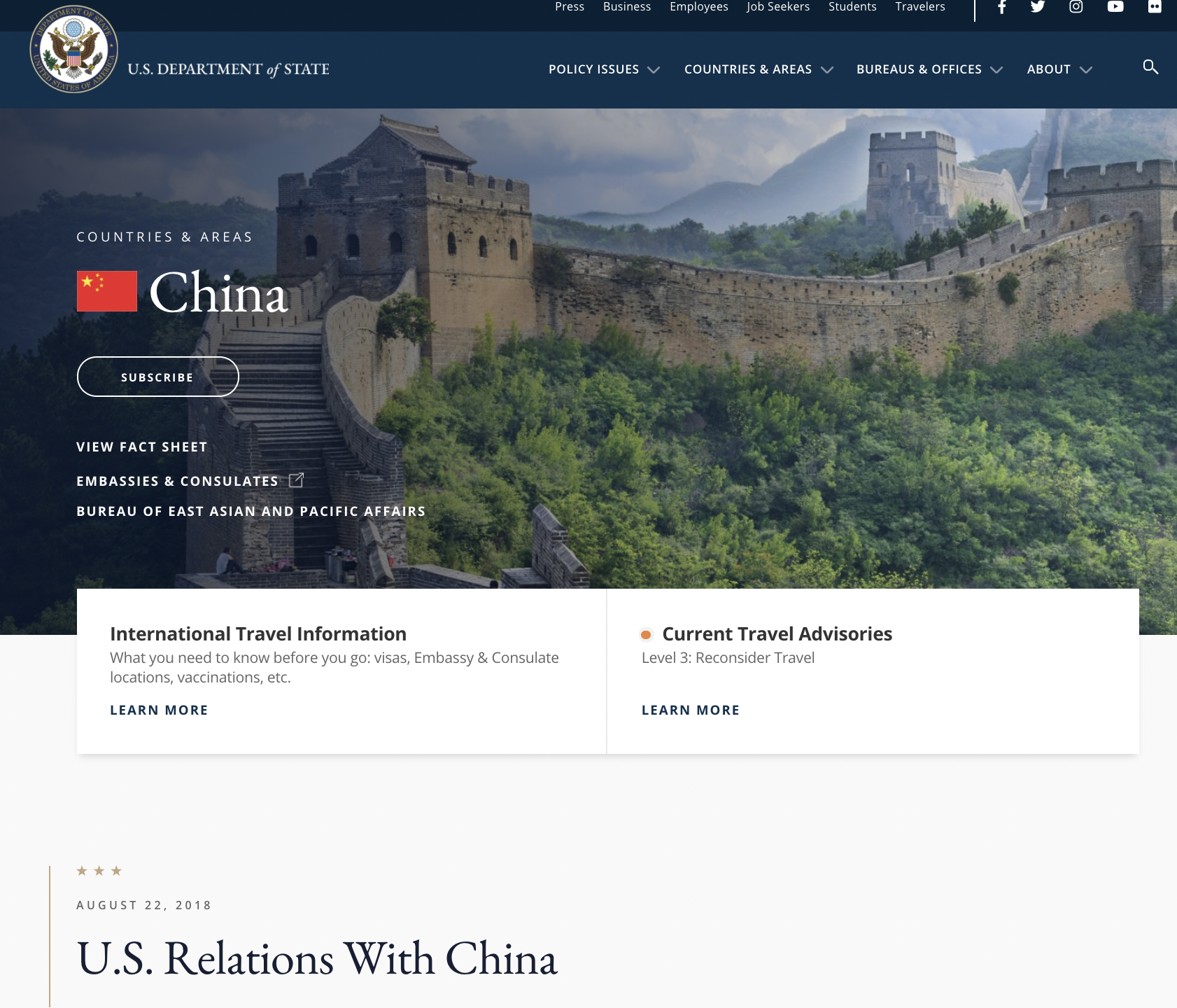
Task: Expand the Countries & Areas dropdown menu
Action: (758, 69)
